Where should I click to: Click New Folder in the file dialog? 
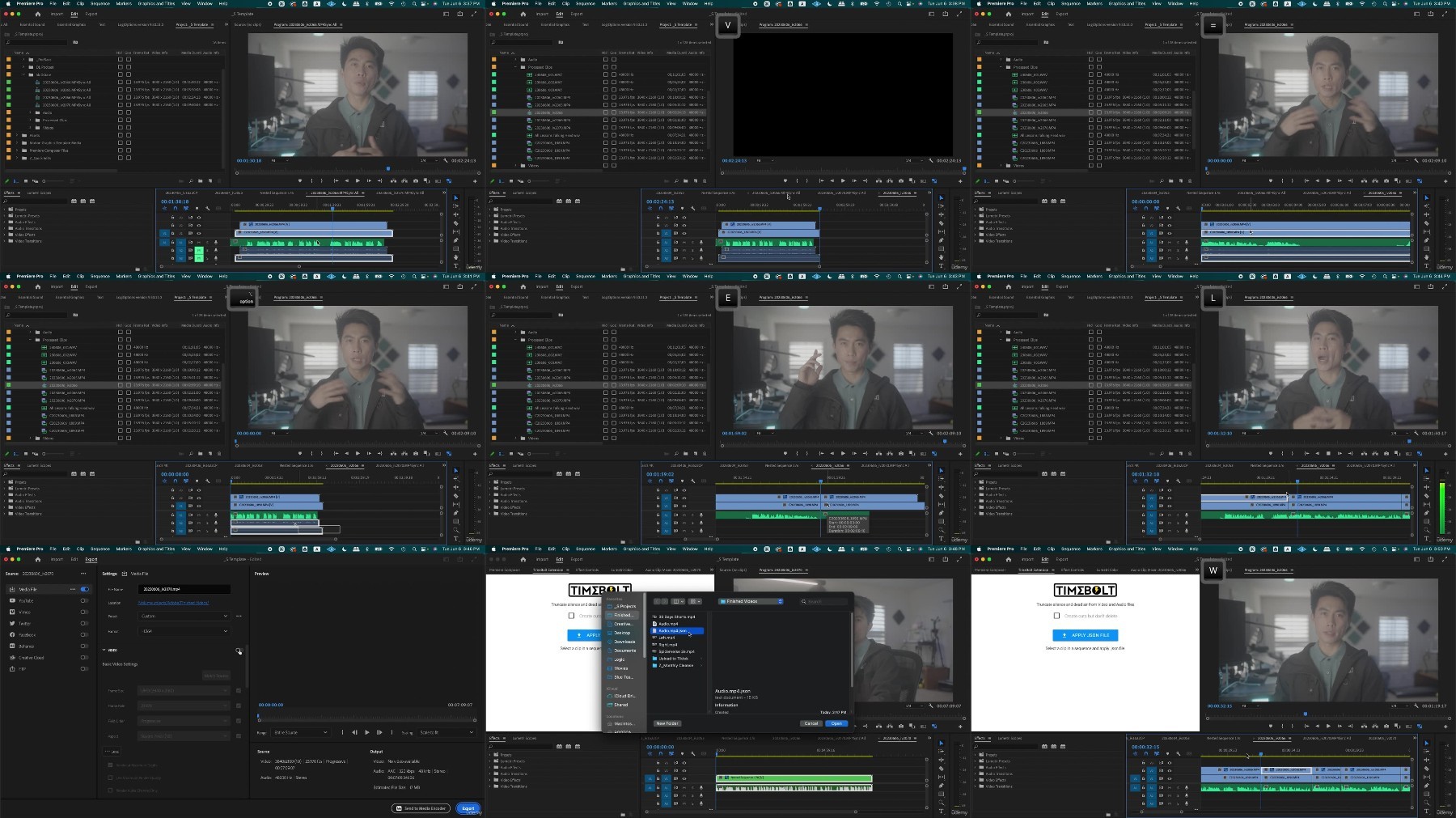click(667, 723)
